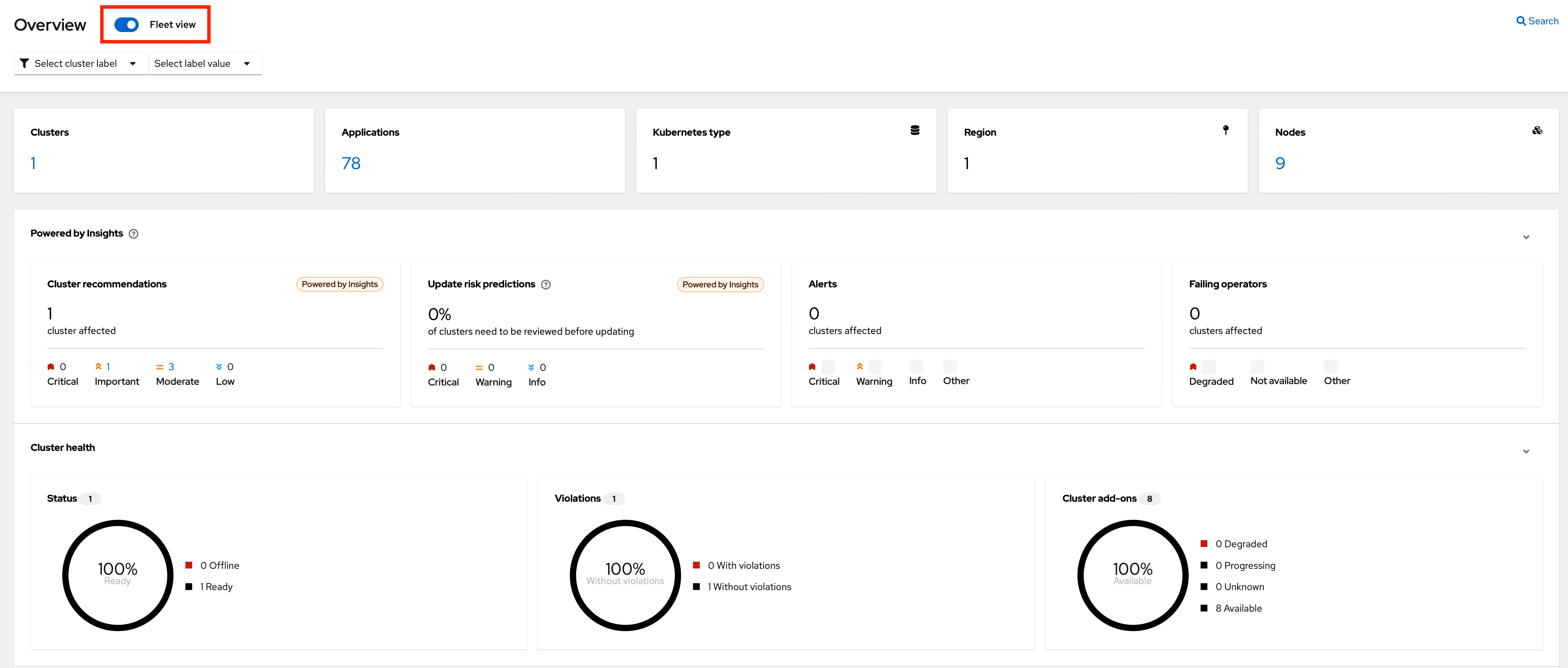Open the 9 Nodes count link
This screenshot has height=668, width=1568.
pyautogui.click(x=1280, y=163)
